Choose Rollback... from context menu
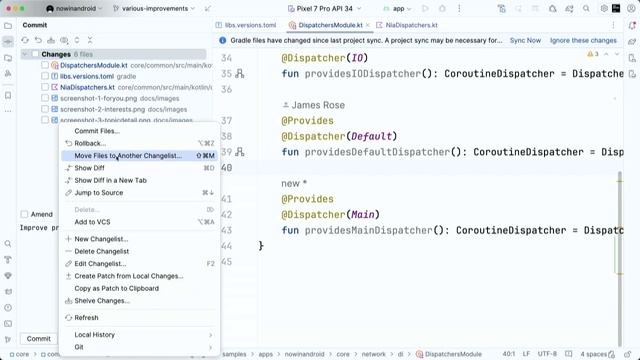The width and height of the screenshot is (640, 360). tap(139, 143)
